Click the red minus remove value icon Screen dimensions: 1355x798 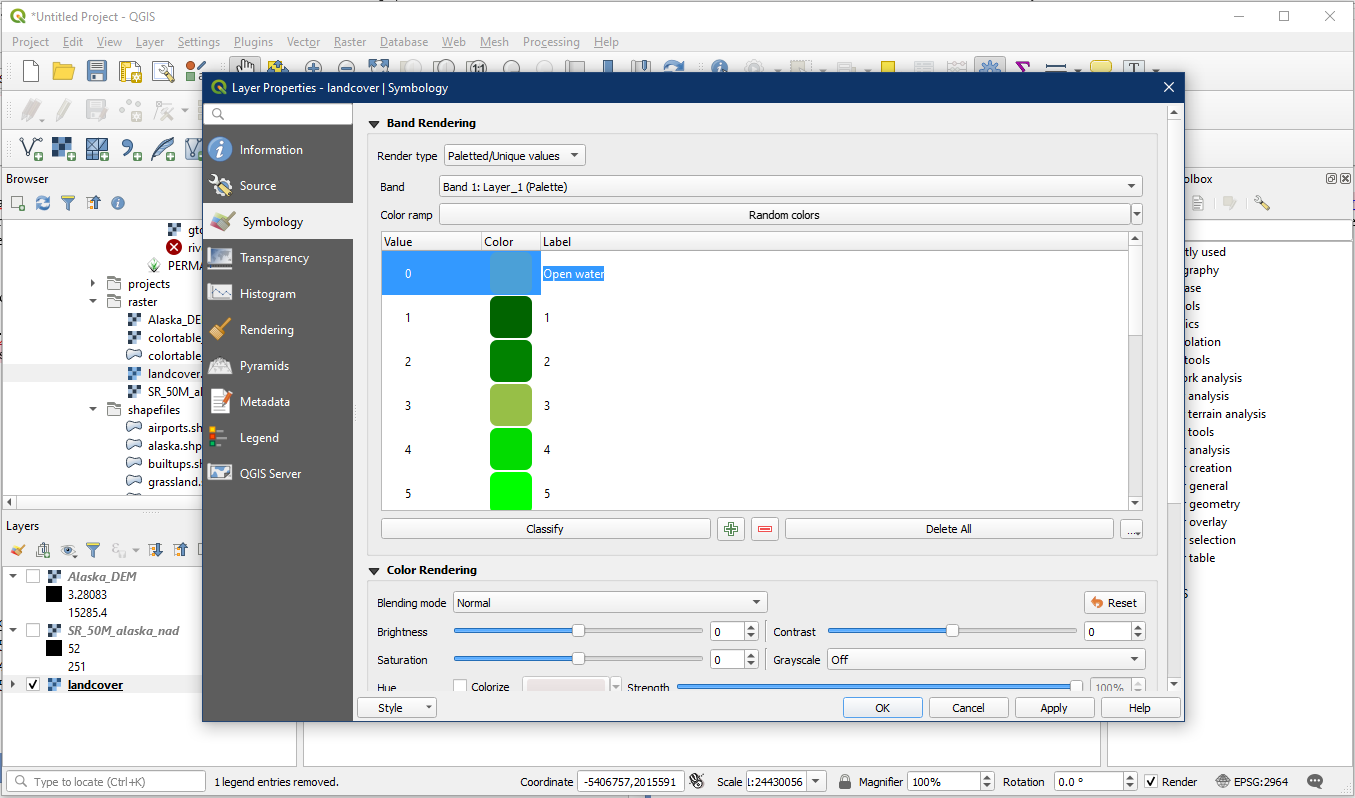[x=765, y=529]
